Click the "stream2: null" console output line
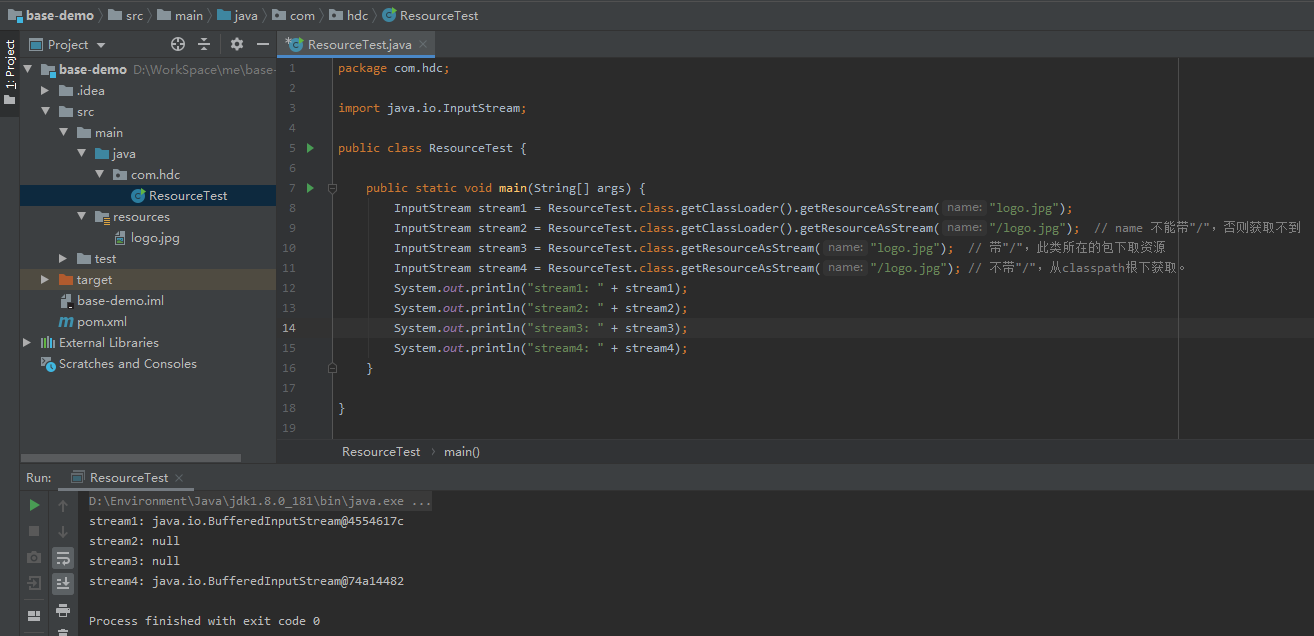This screenshot has height=636, width=1314. point(134,541)
